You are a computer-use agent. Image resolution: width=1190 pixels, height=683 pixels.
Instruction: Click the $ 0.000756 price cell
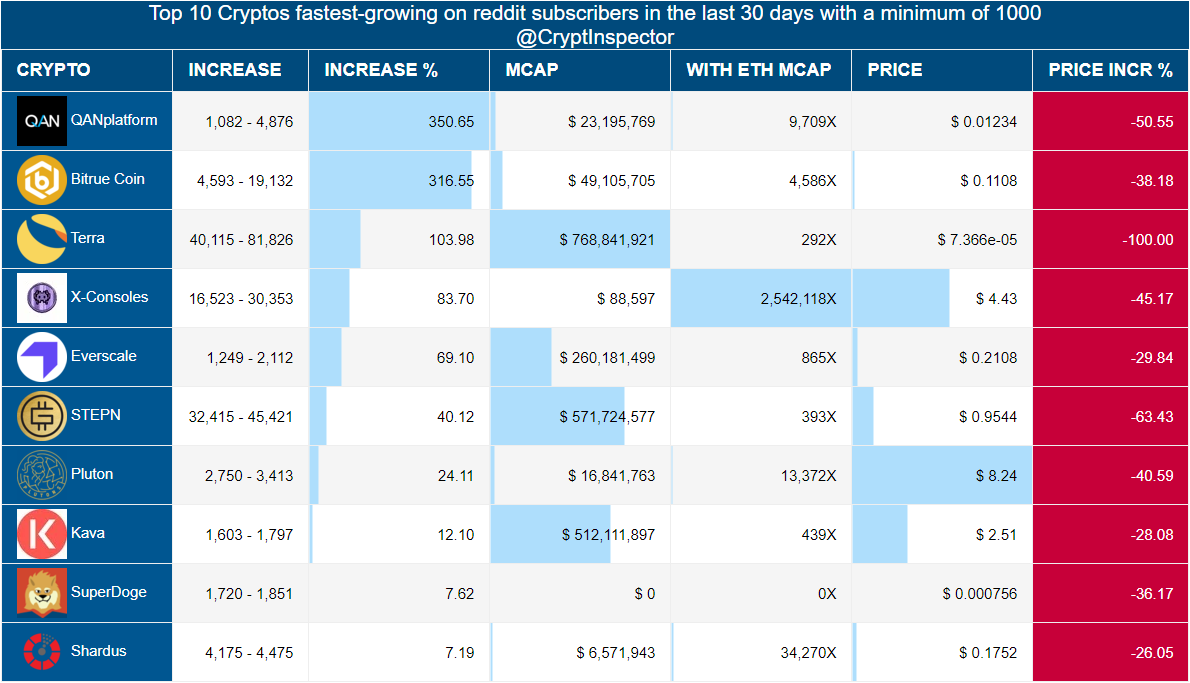[942, 593]
